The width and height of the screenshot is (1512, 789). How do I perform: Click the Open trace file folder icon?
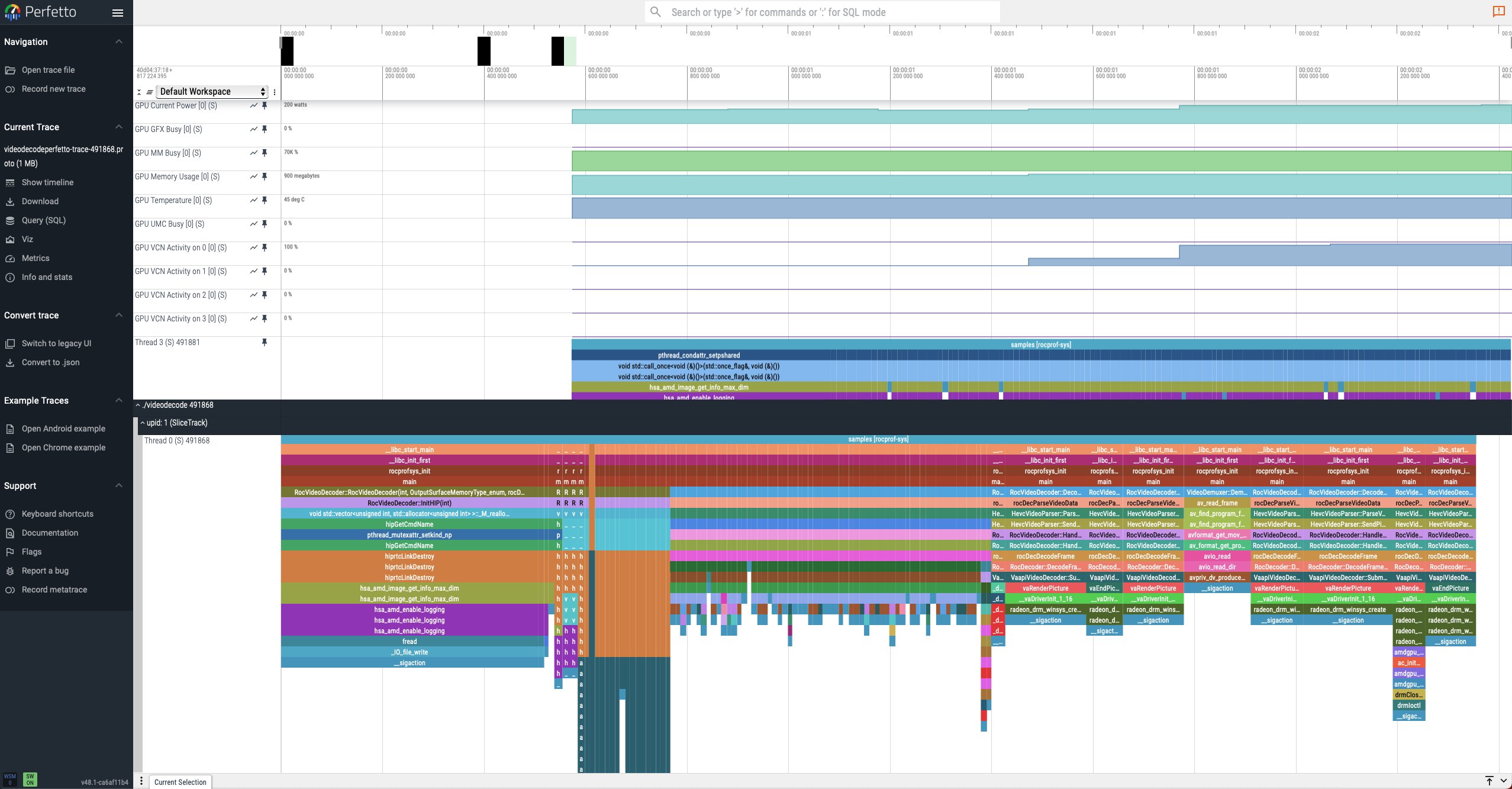pyautogui.click(x=10, y=70)
